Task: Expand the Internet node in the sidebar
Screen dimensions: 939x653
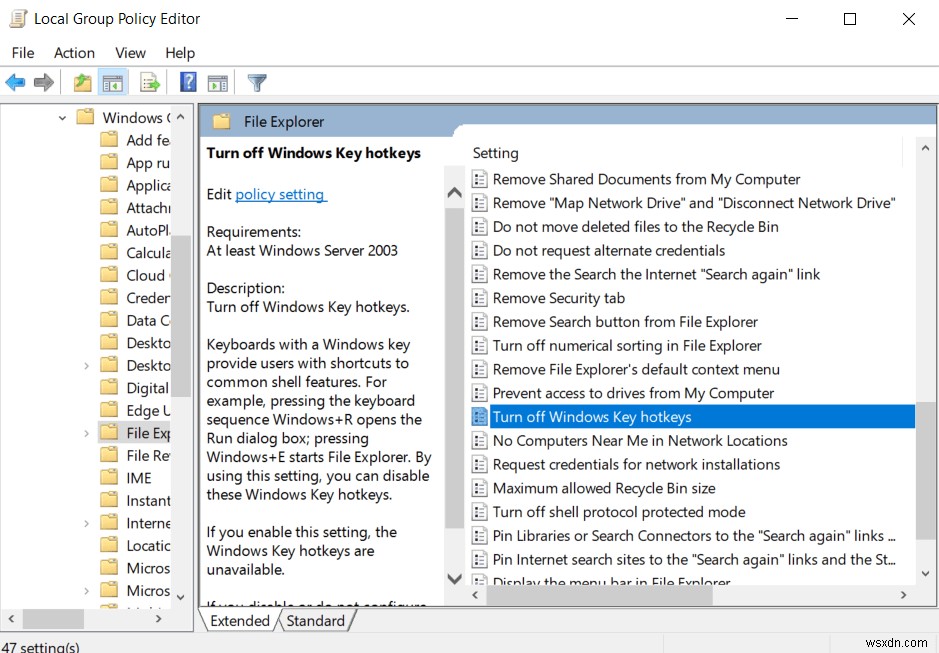Action: 86,522
